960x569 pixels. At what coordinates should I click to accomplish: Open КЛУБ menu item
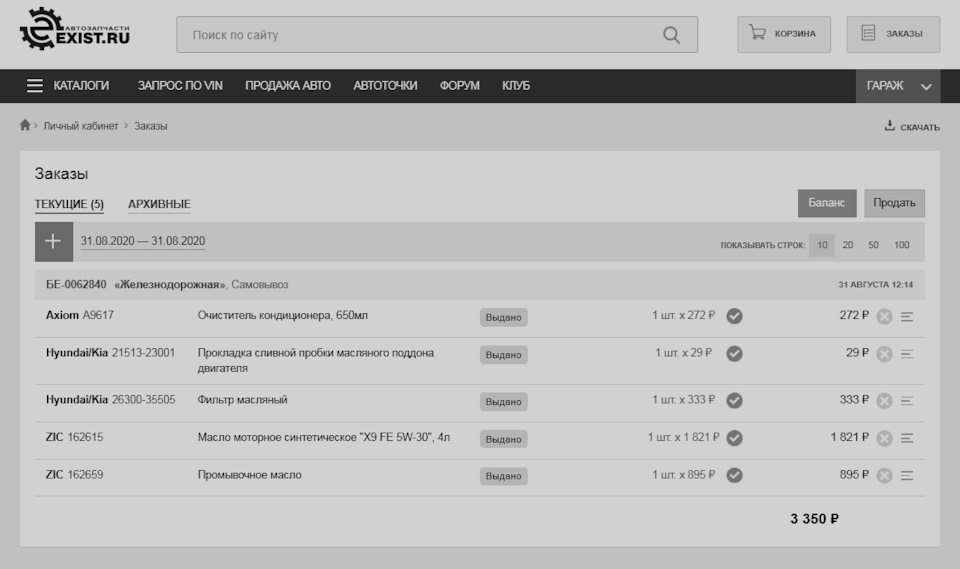pyautogui.click(x=516, y=86)
